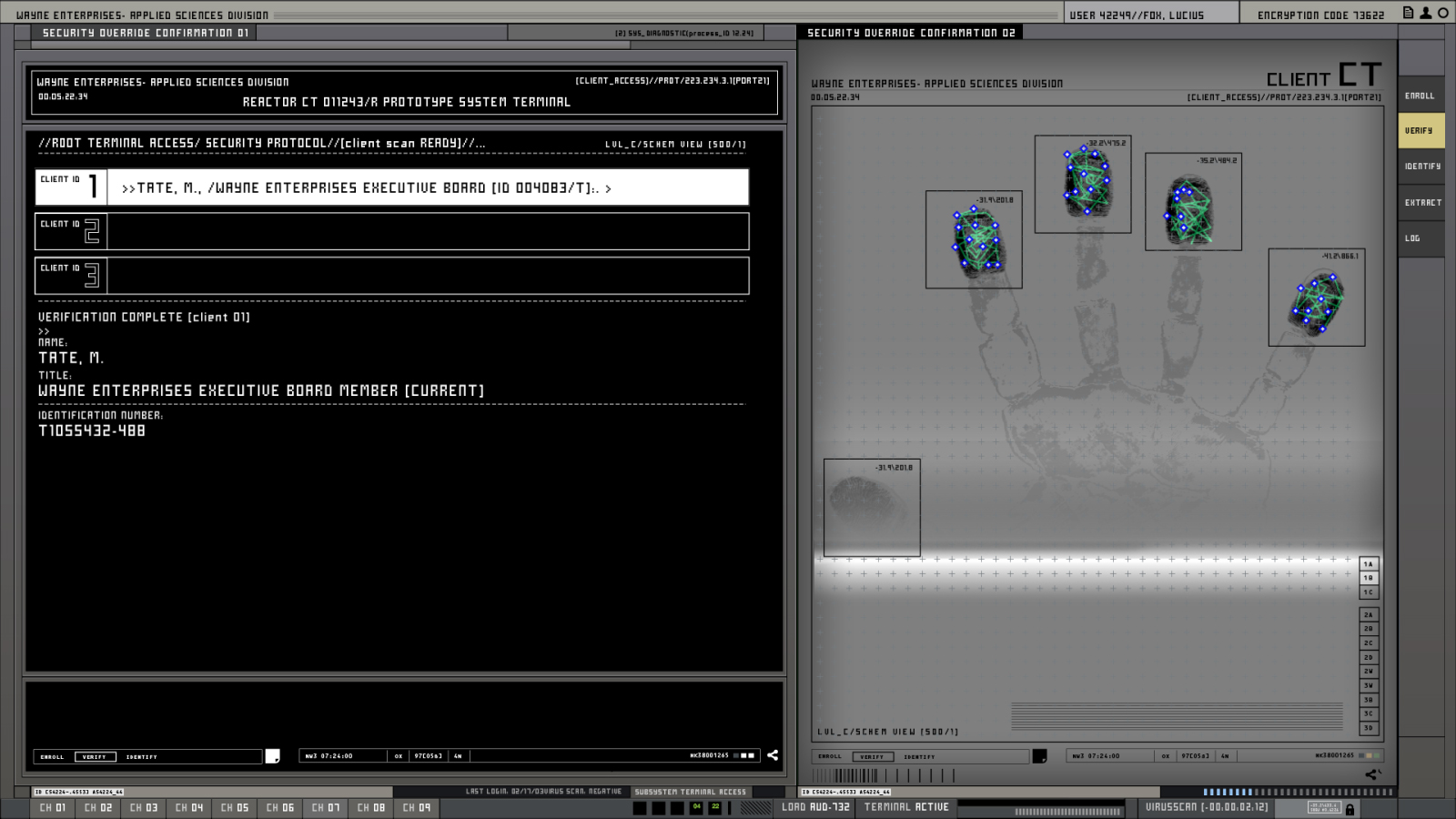
Task: Select channel CH 08
Action: (371, 808)
